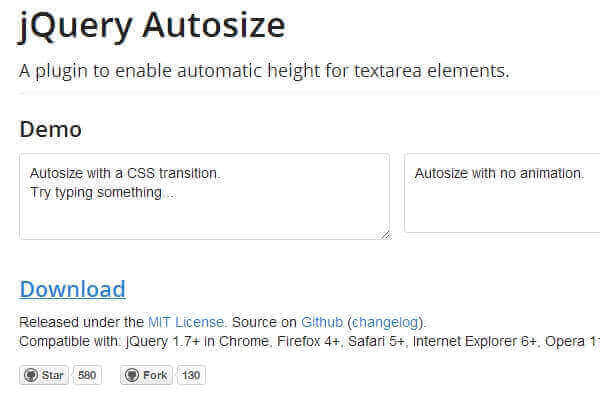The width and height of the screenshot is (600, 400).
Task: Visit the Github source link
Action: [x=322, y=322]
